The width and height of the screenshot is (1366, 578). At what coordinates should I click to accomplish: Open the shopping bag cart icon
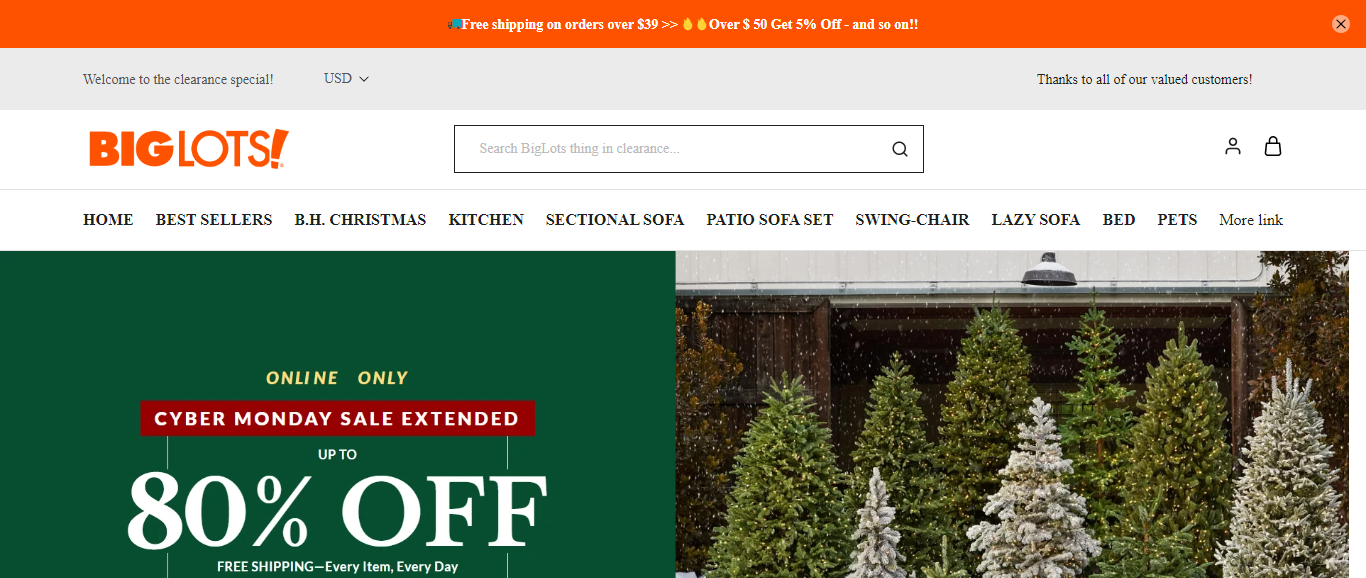point(1273,147)
